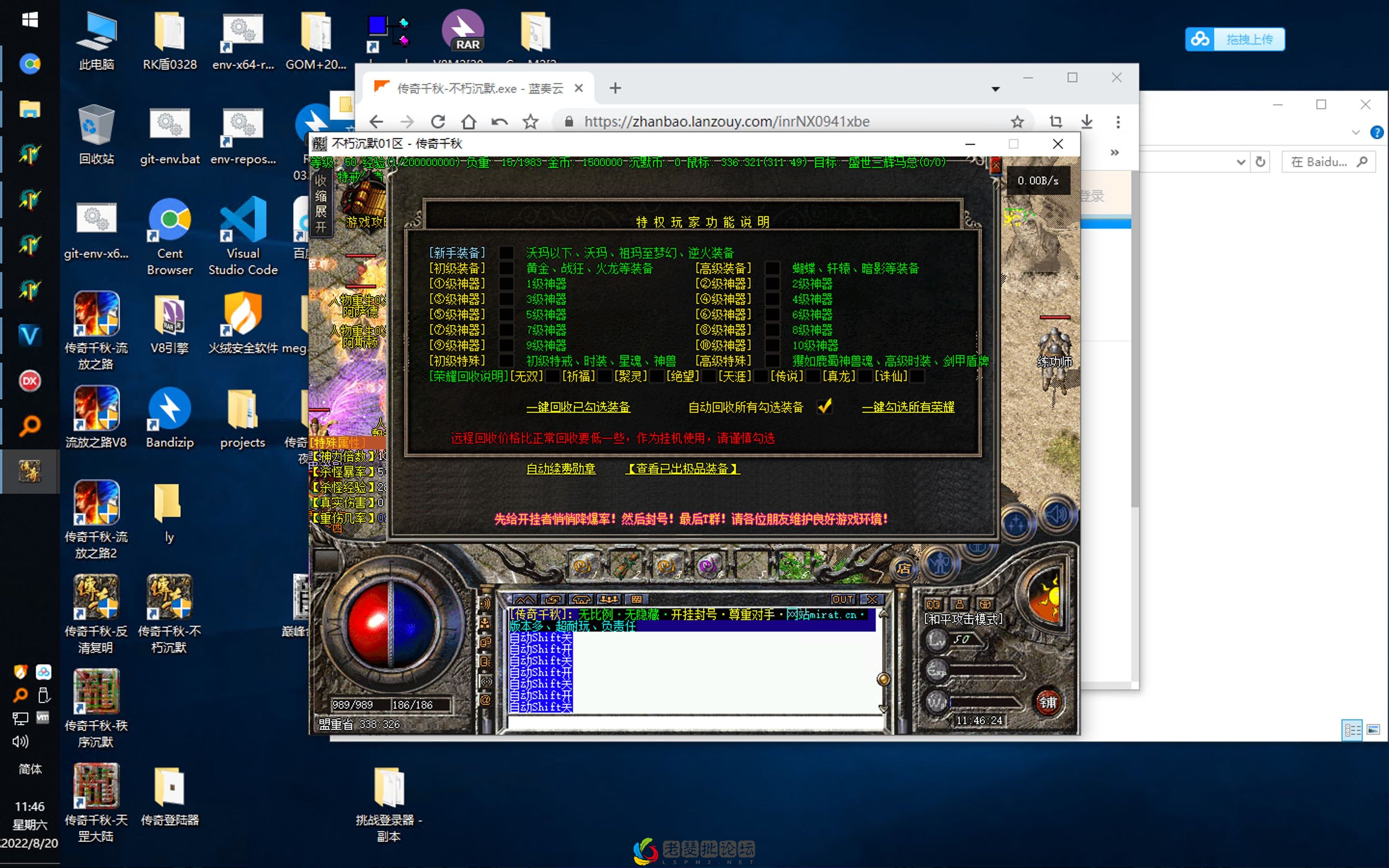Check the ②级神器 checkbox
Image resolution: width=1389 pixels, height=868 pixels.
coord(773,284)
